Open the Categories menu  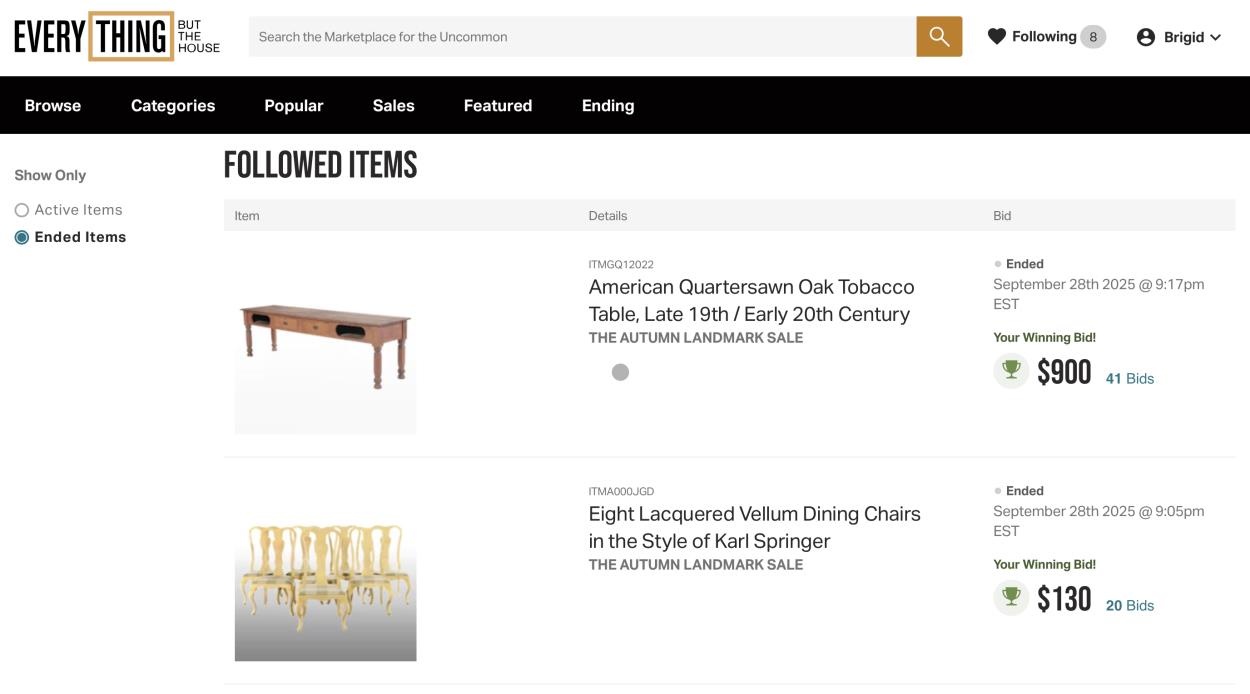173,105
